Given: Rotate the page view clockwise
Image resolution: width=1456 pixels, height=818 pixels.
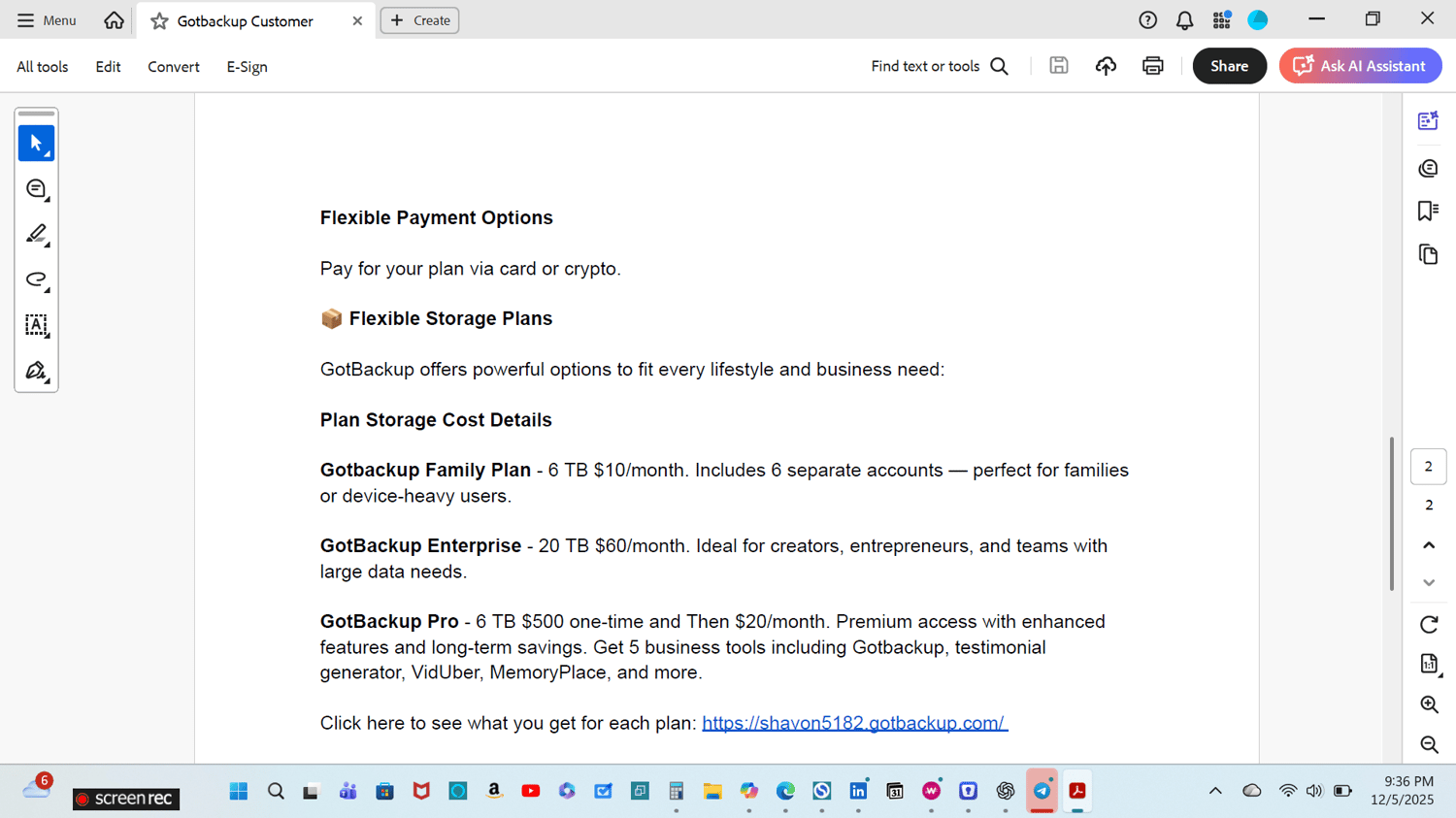Looking at the screenshot, I should pos(1429,625).
